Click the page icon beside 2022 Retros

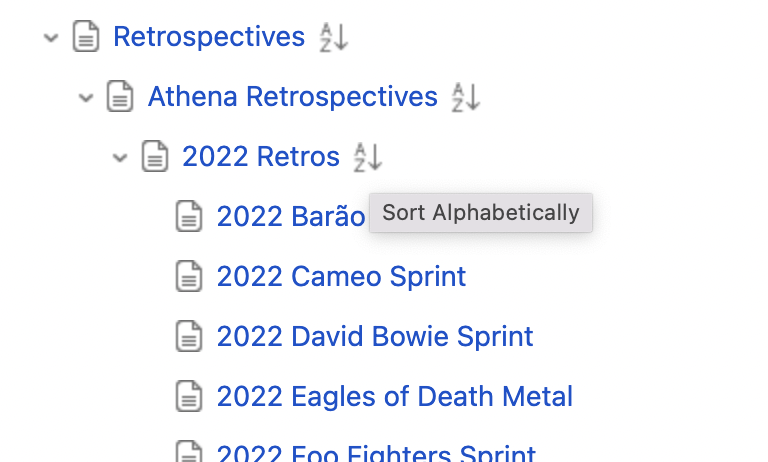click(x=155, y=156)
